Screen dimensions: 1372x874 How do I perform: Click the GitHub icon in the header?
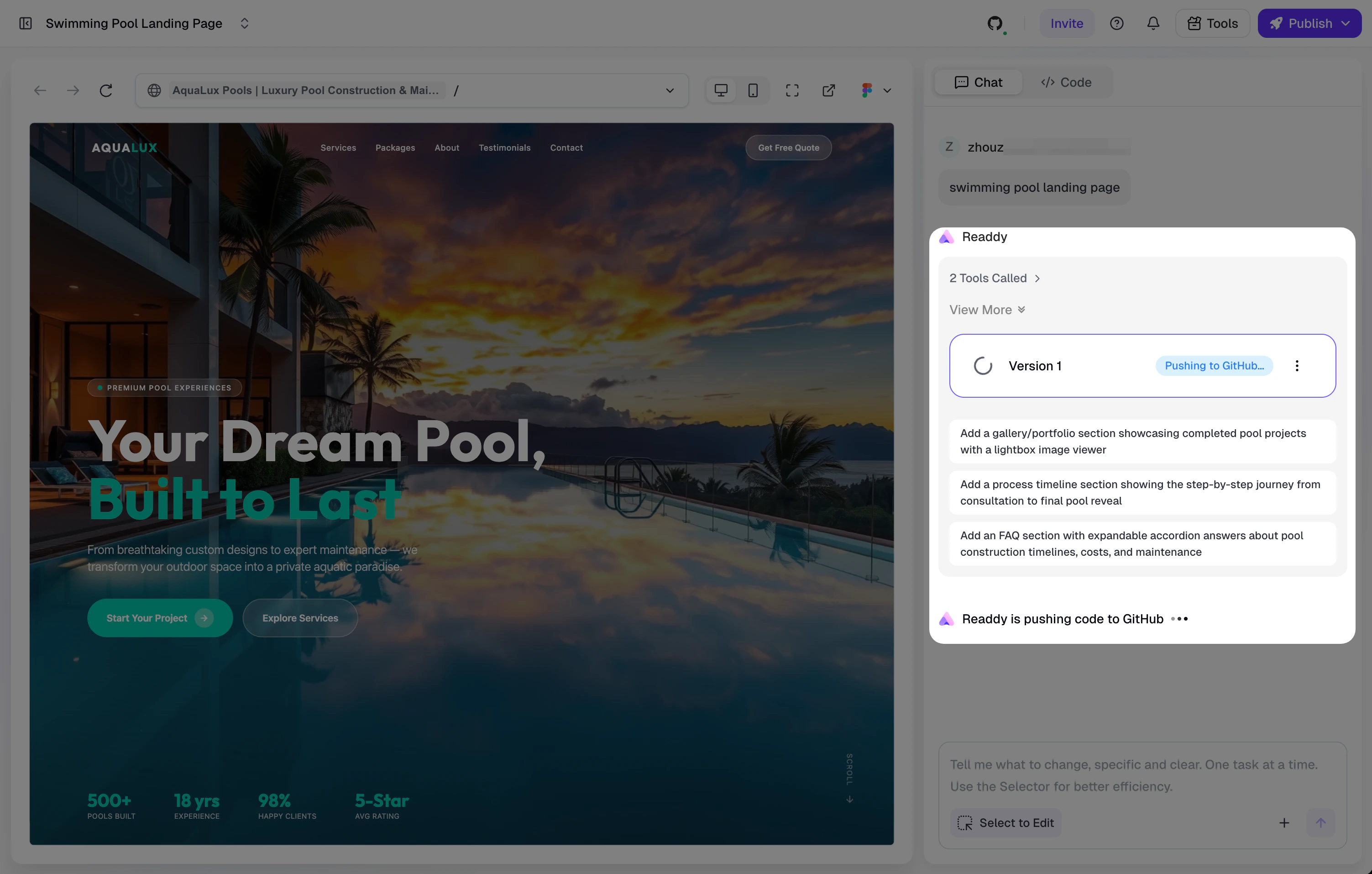995,23
